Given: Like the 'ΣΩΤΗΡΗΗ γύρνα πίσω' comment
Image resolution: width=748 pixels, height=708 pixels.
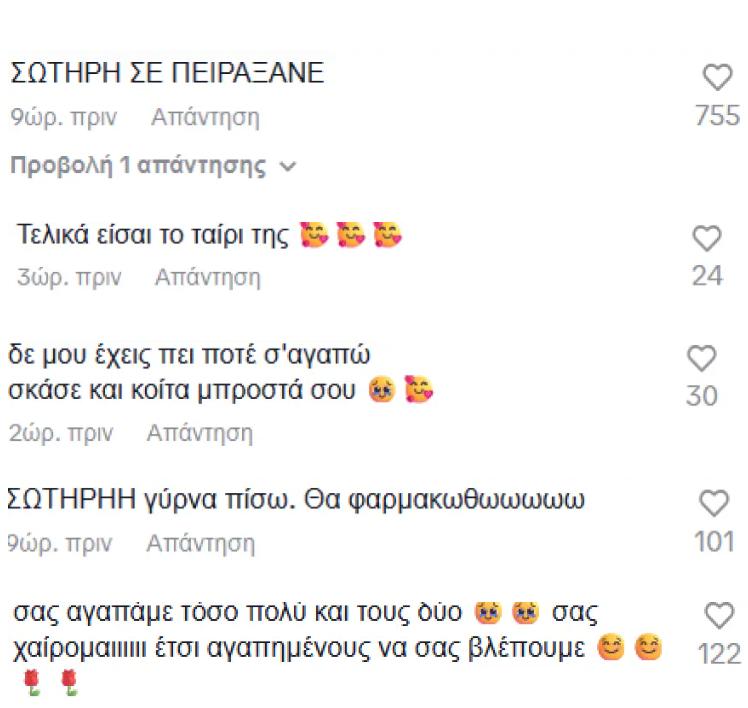Looking at the screenshot, I should (714, 503).
